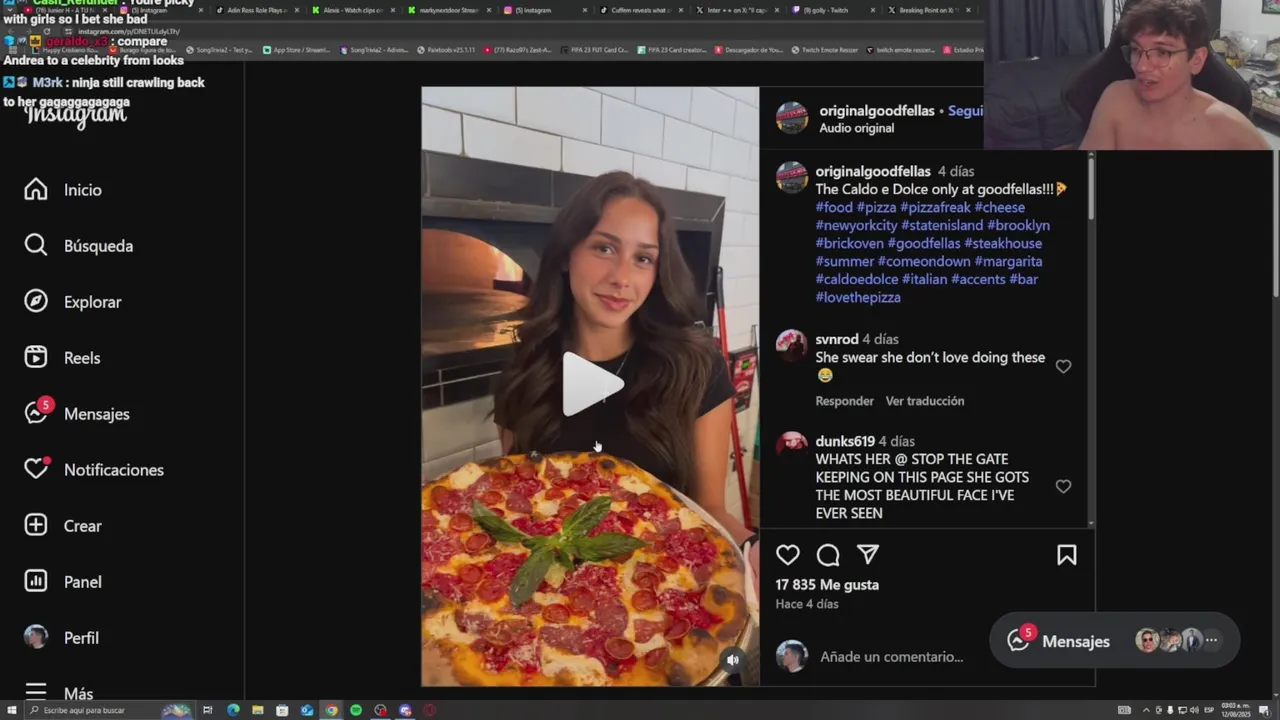Screen dimensions: 1280x720
Task: Toggle video sound with the speaker icon
Action: pyautogui.click(x=733, y=659)
